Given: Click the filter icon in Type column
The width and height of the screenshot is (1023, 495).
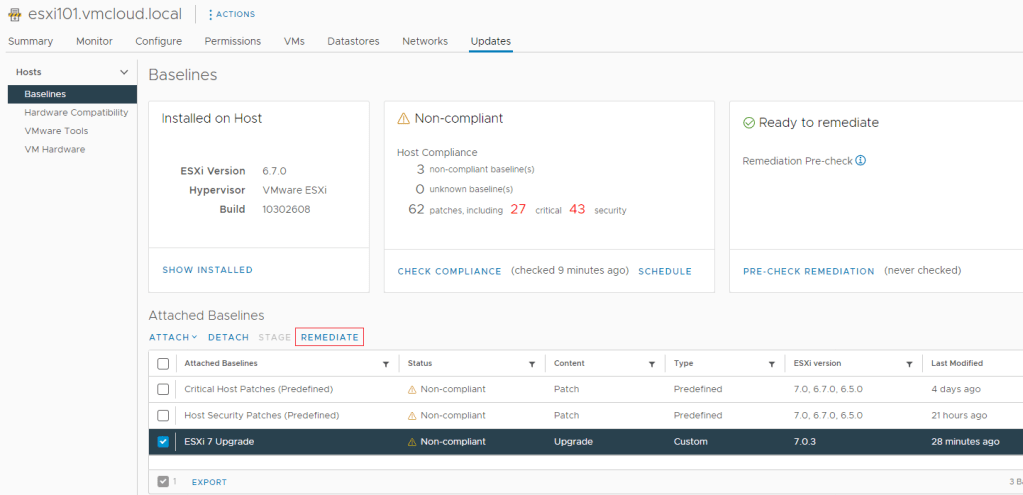Looking at the screenshot, I should click(771, 364).
